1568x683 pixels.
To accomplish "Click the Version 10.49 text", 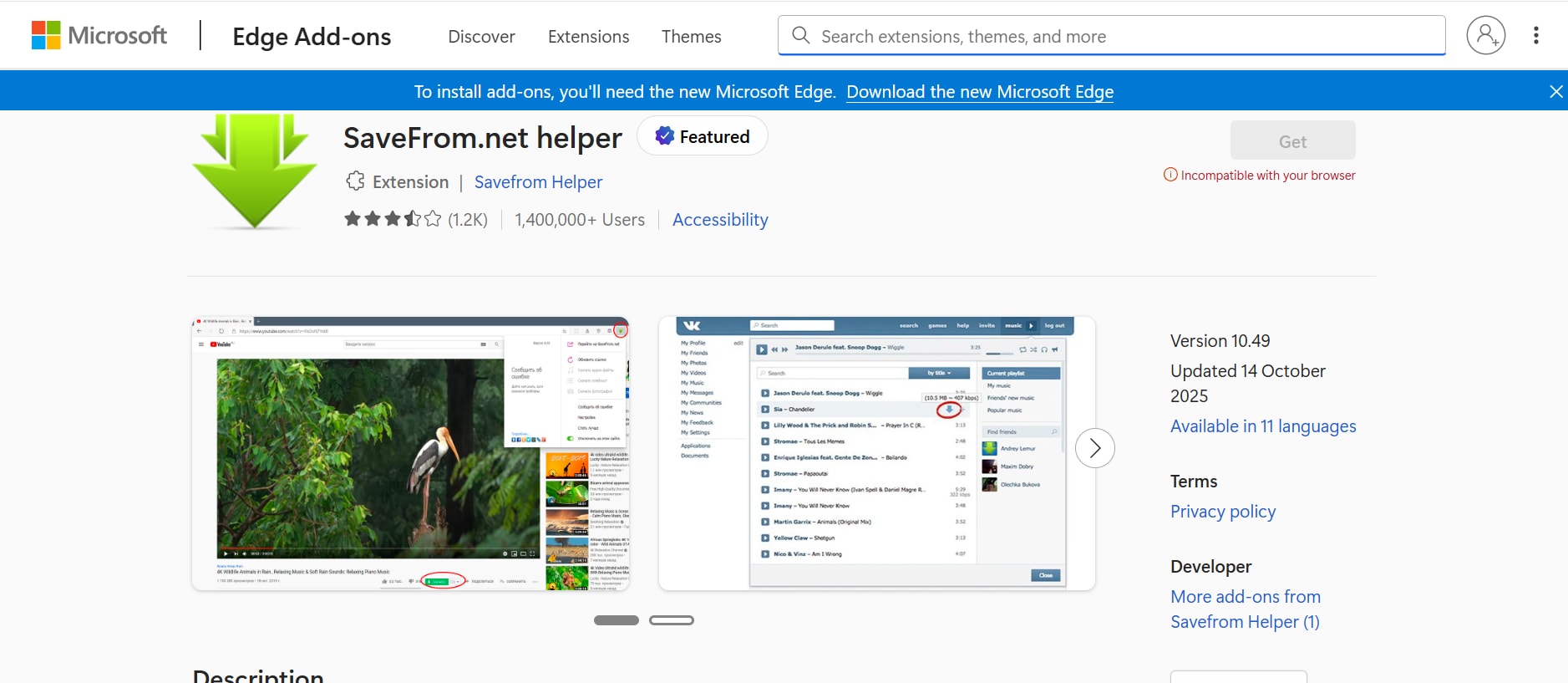I will [1220, 341].
